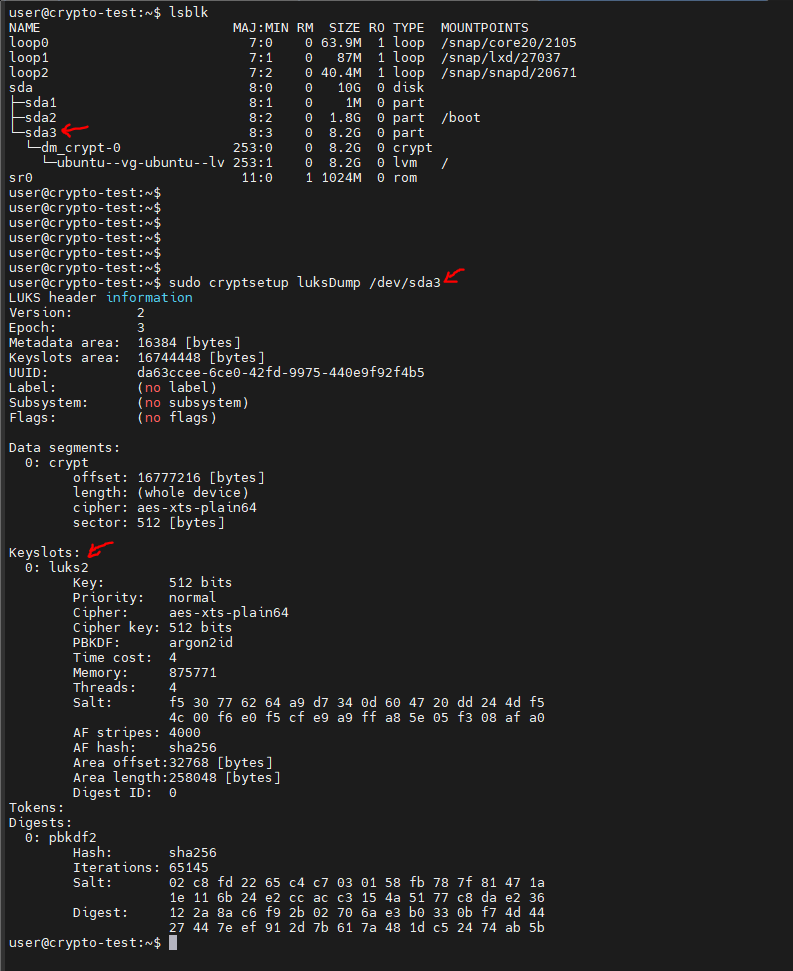
Task: Click the dm_crypt-0 device entry
Action: tap(80, 147)
